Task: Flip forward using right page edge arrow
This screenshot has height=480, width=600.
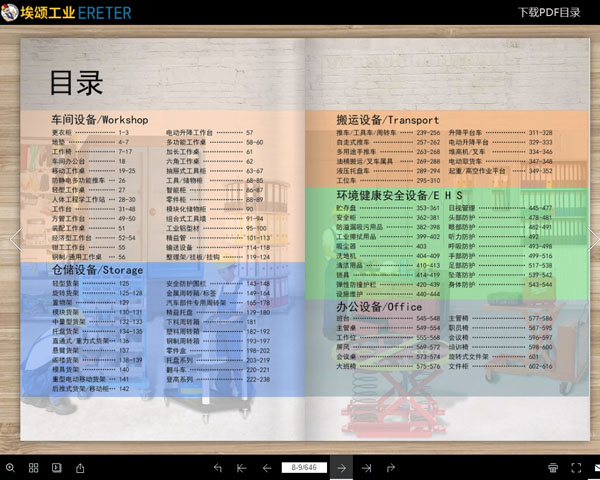Action: 593,240
